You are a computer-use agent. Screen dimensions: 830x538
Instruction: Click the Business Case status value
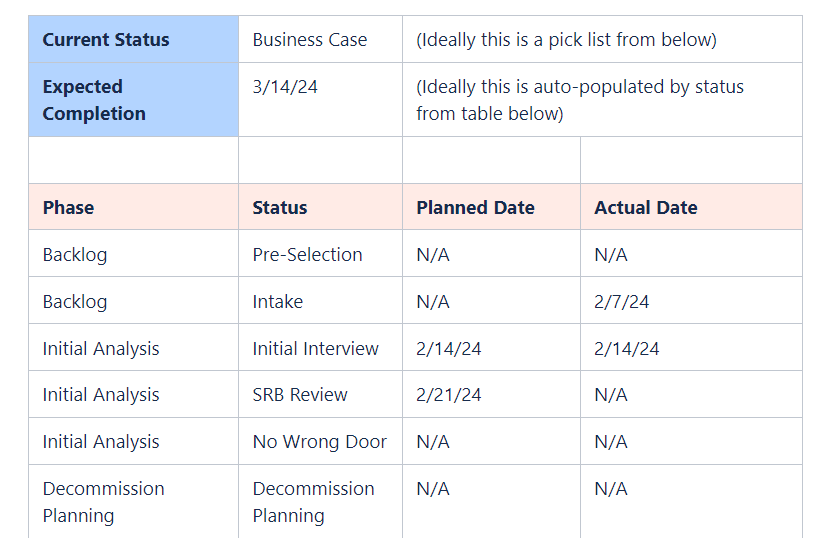tap(310, 40)
